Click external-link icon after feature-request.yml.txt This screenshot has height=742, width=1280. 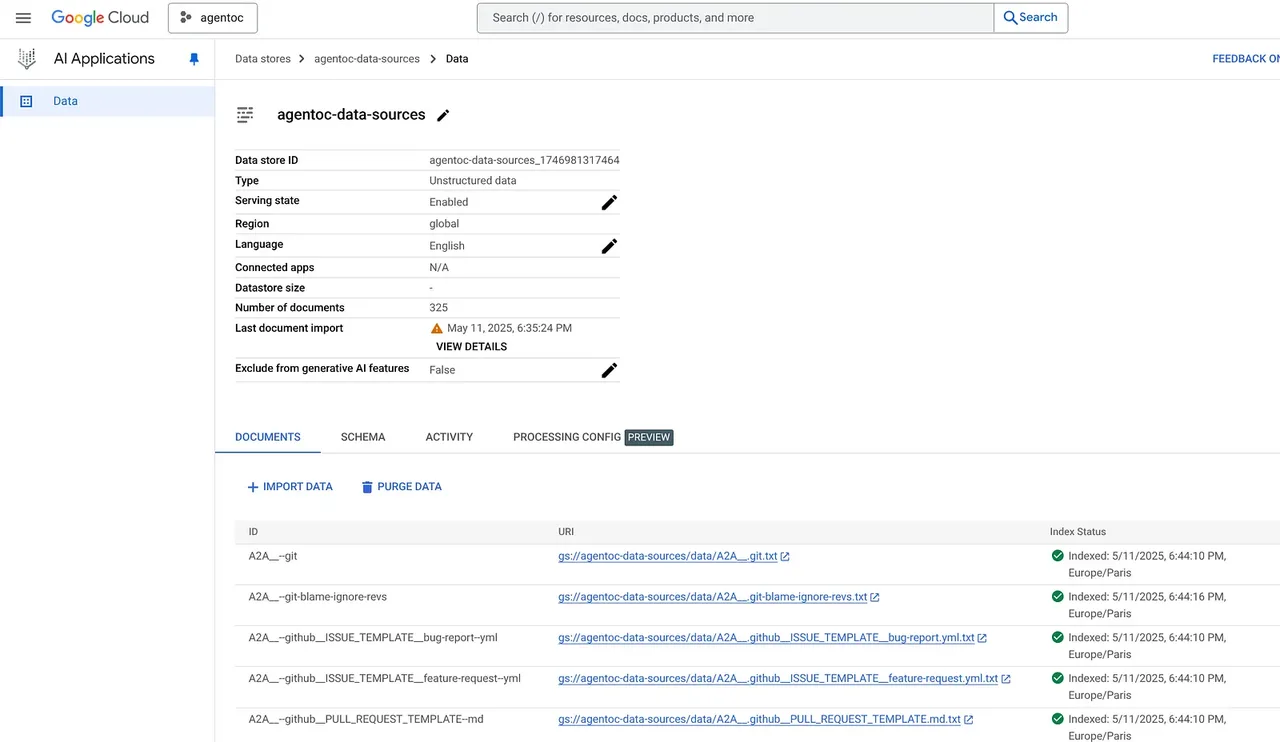click(x=1006, y=680)
